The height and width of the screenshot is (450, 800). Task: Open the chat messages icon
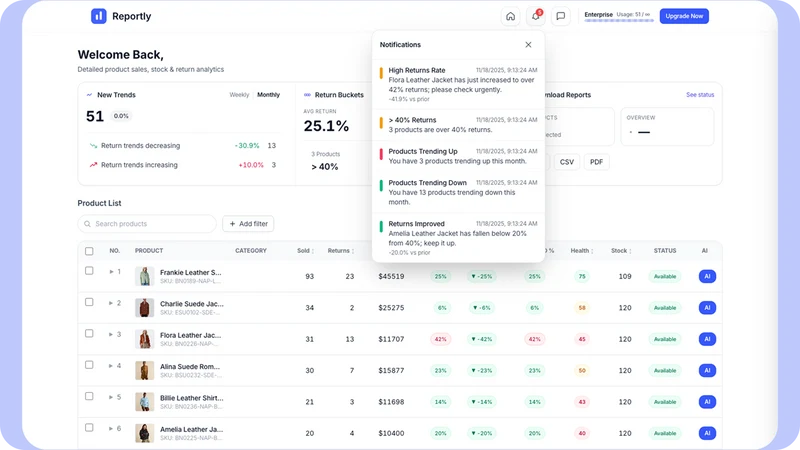(560, 16)
